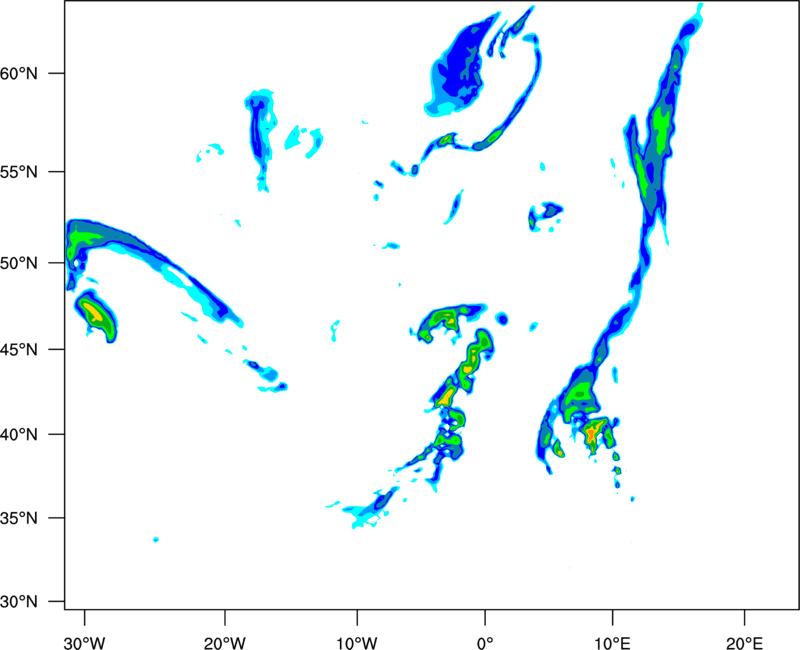Click the 30°W longitude label
This screenshot has height=650, width=800.
(85, 643)
